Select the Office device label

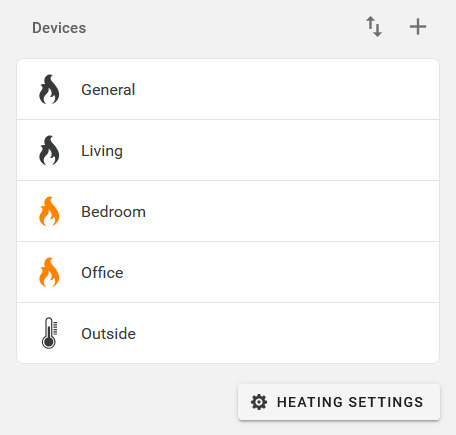click(x=102, y=273)
